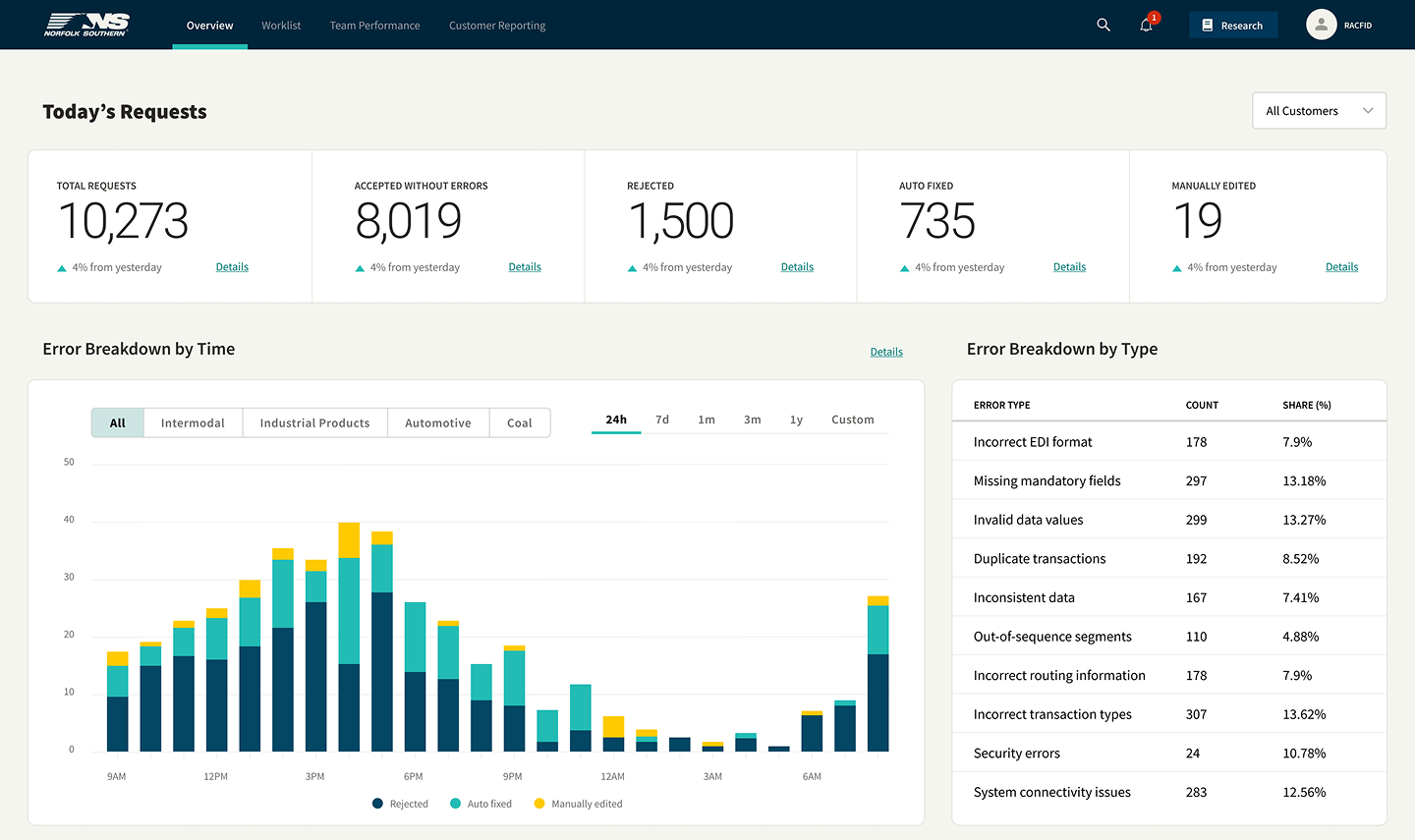1415x840 pixels.
Task: Open the notifications bell
Action: (1146, 26)
